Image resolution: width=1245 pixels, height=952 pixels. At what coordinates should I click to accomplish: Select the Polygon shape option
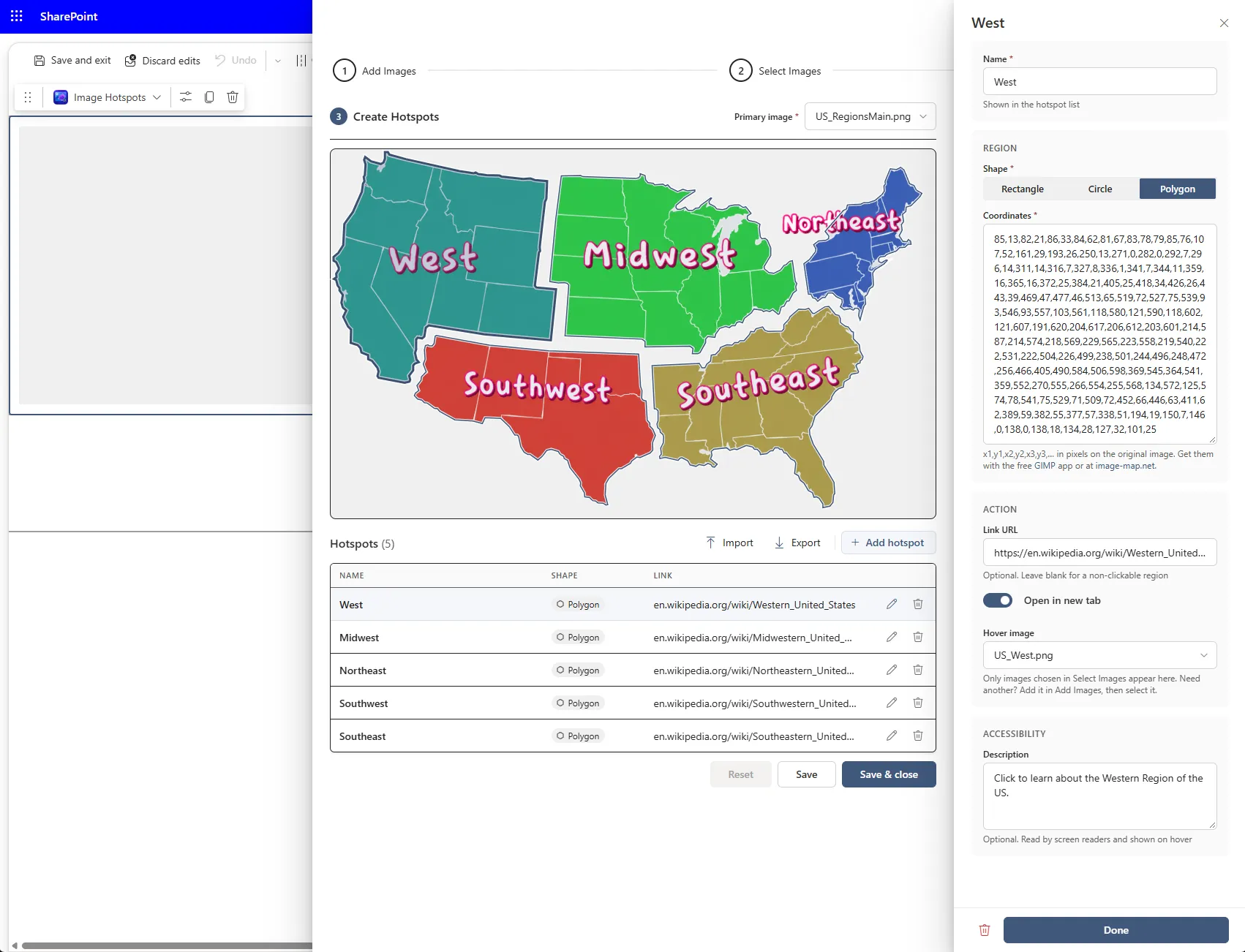point(1178,189)
